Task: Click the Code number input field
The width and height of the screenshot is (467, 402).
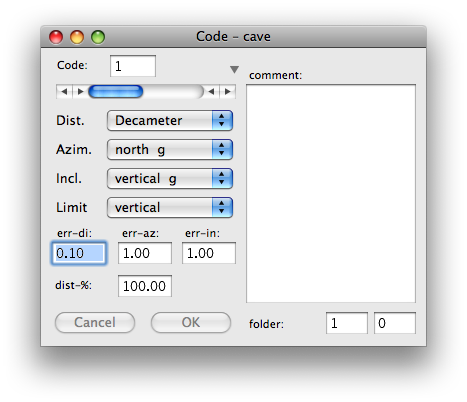Action: [133, 66]
